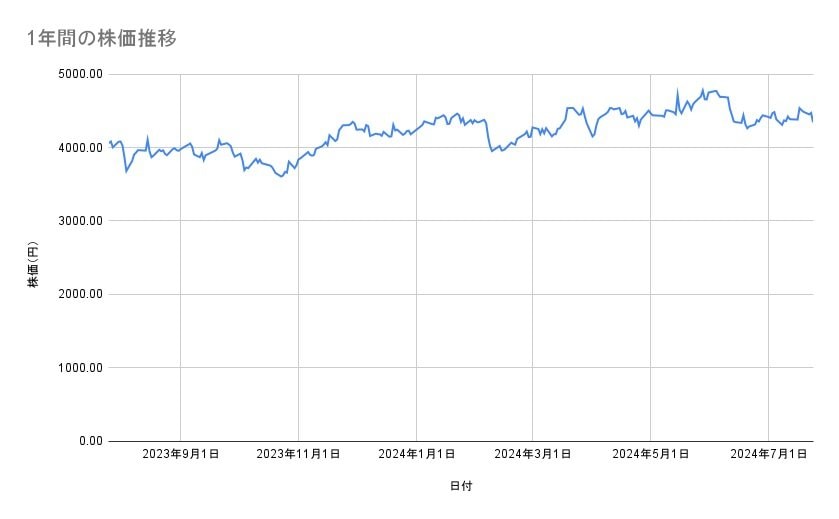Select the 2024年7月1日 date label
The height and width of the screenshot is (519, 839).
pos(768,455)
